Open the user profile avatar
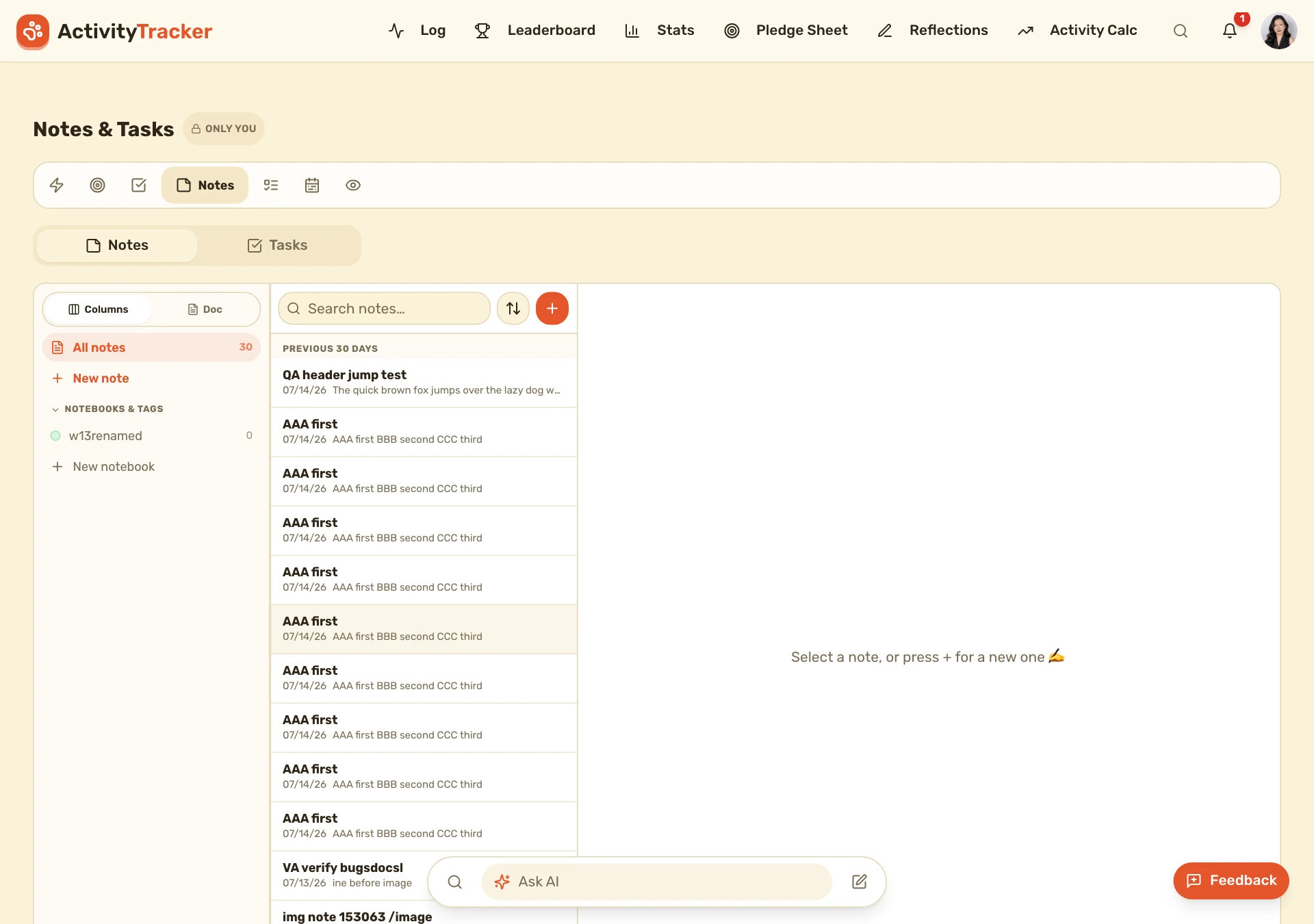The height and width of the screenshot is (924, 1314). (x=1279, y=31)
